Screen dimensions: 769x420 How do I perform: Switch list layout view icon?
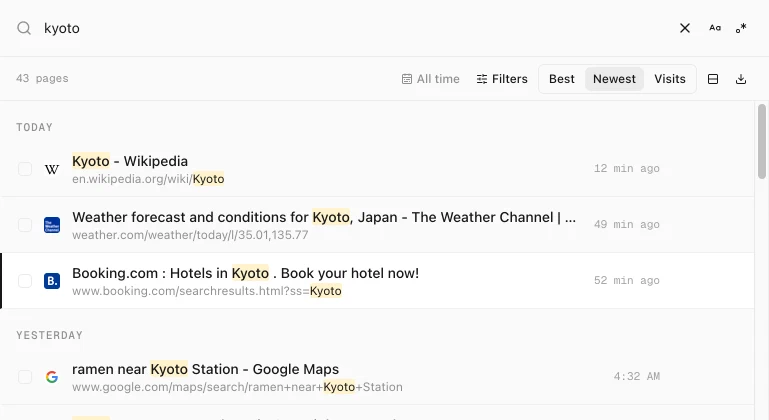tap(713, 79)
